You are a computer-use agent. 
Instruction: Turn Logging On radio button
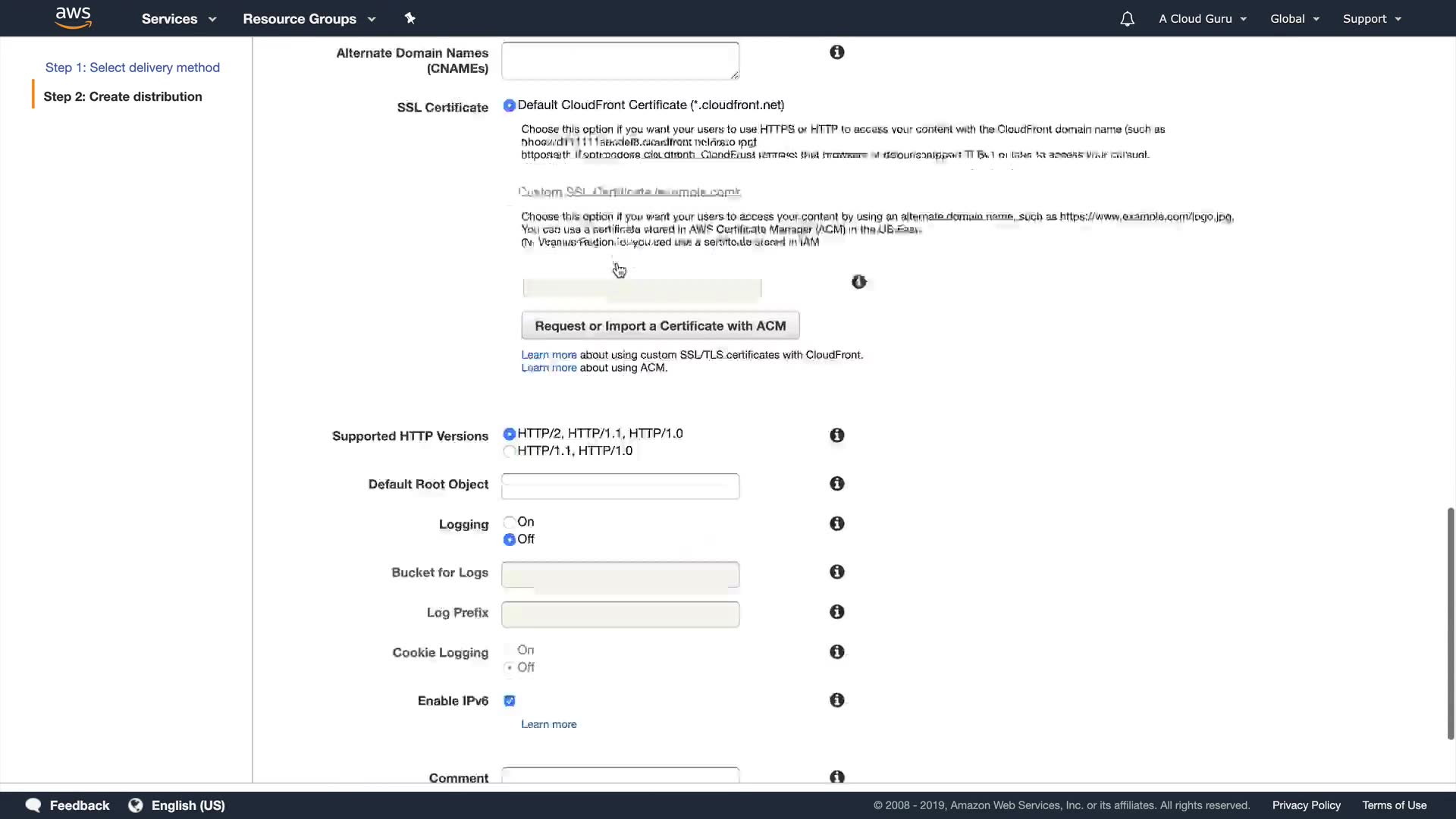tap(510, 522)
